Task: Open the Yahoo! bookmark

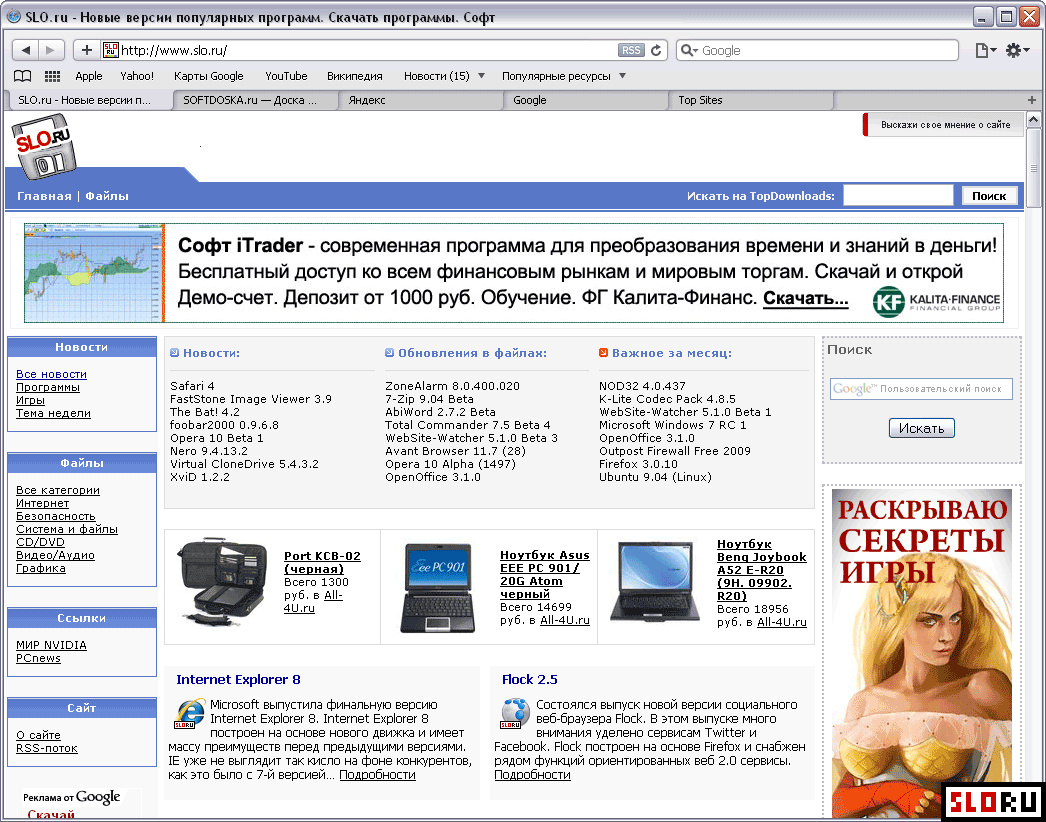Action: (x=137, y=76)
